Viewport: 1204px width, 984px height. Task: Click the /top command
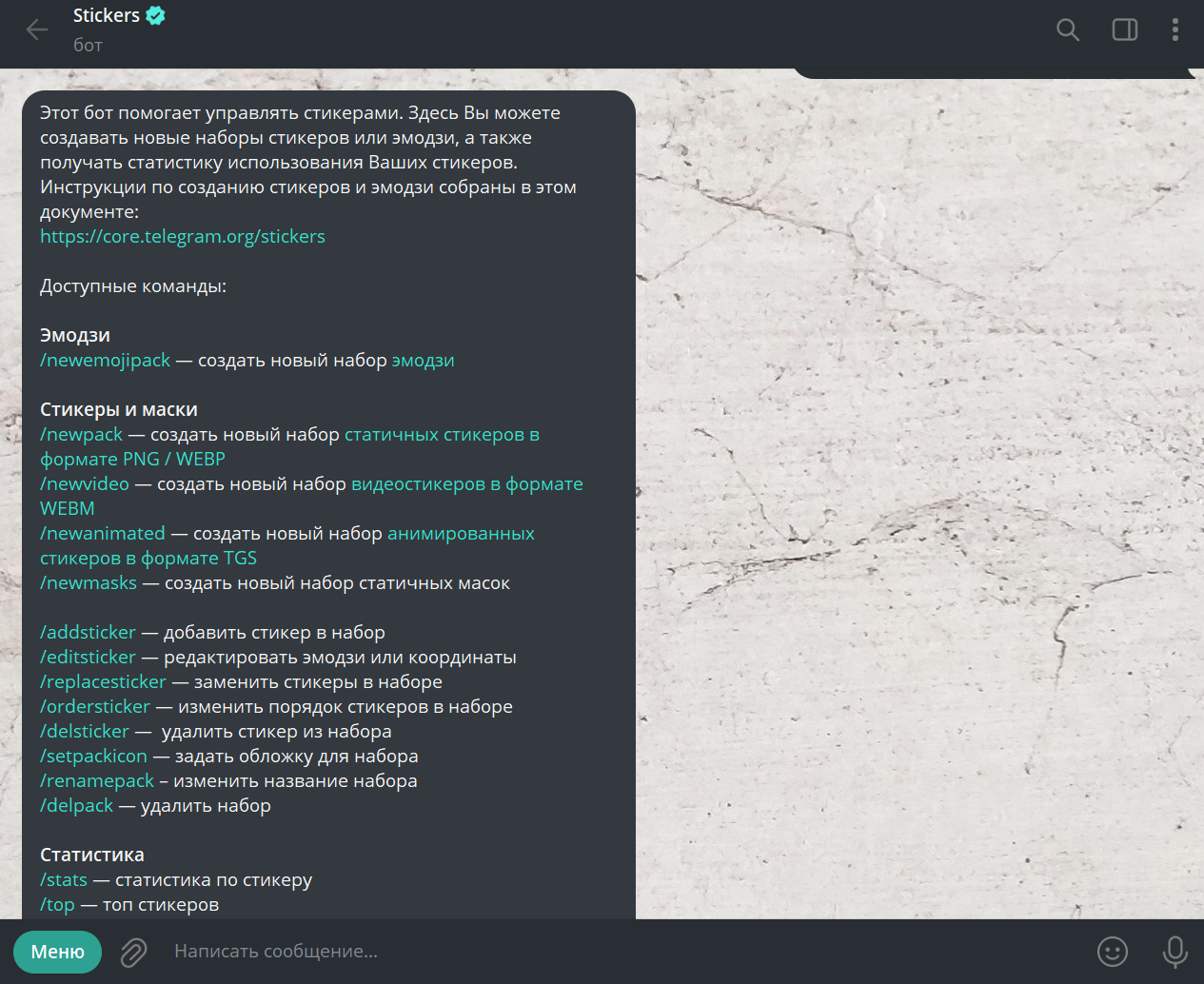click(57, 904)
